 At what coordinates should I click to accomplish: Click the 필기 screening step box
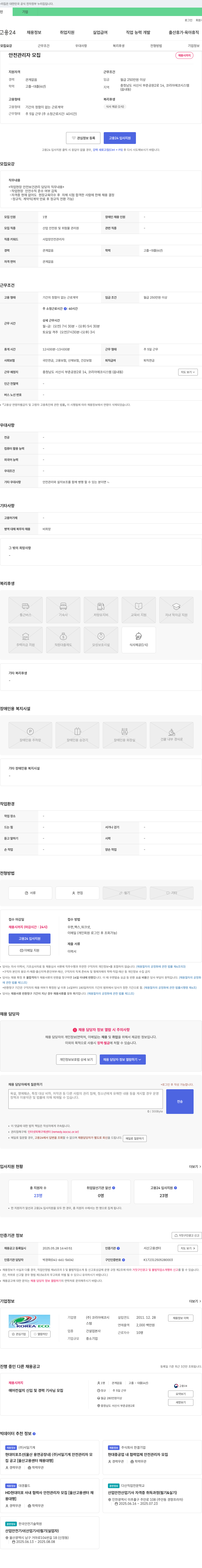125,893
